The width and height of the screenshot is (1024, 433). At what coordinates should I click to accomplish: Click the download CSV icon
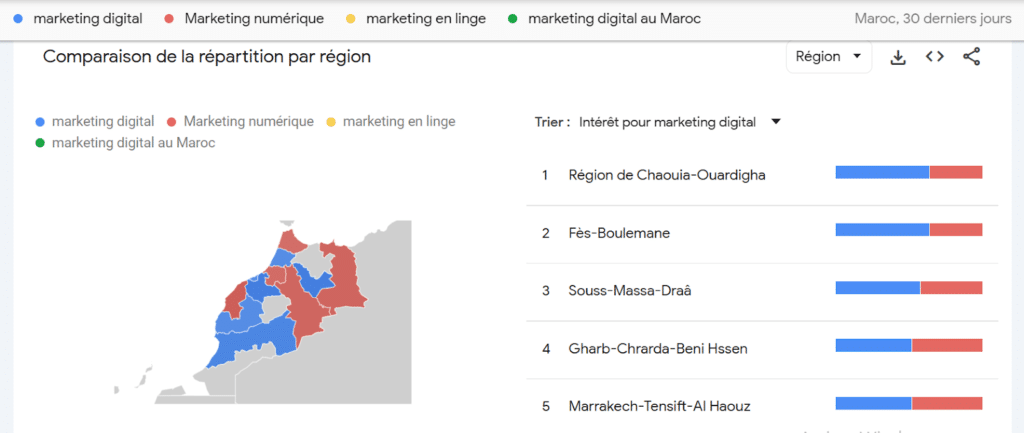[899, 57]
